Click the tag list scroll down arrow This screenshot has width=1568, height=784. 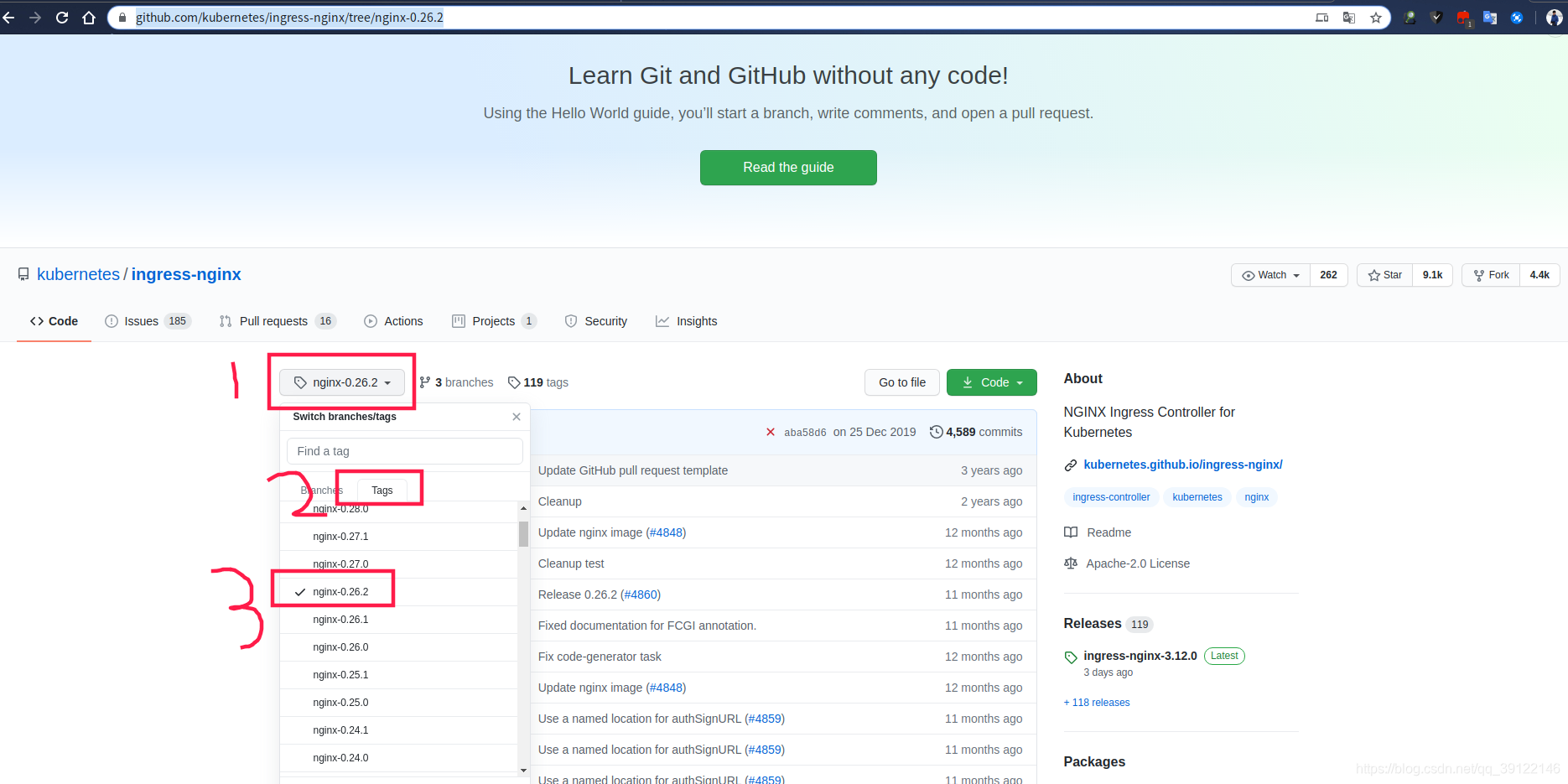pyautogui.click(x=523, y=770)
